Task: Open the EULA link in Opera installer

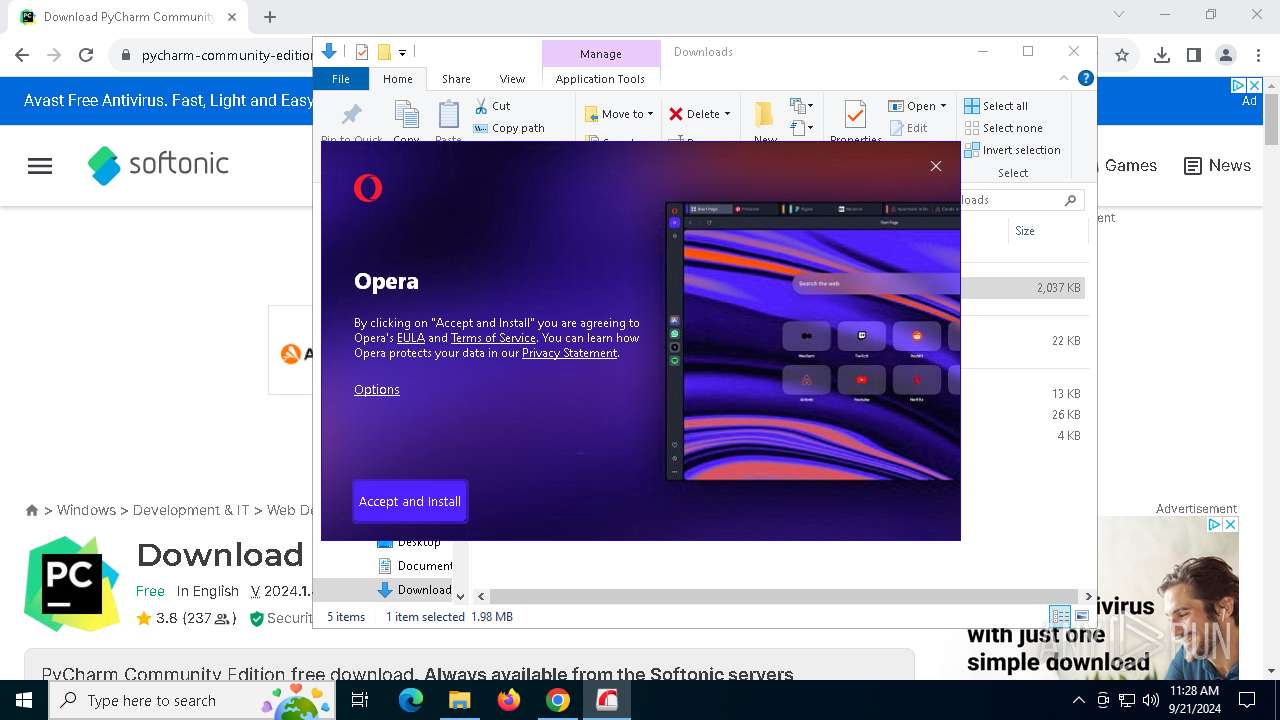Action: (411, 338)
